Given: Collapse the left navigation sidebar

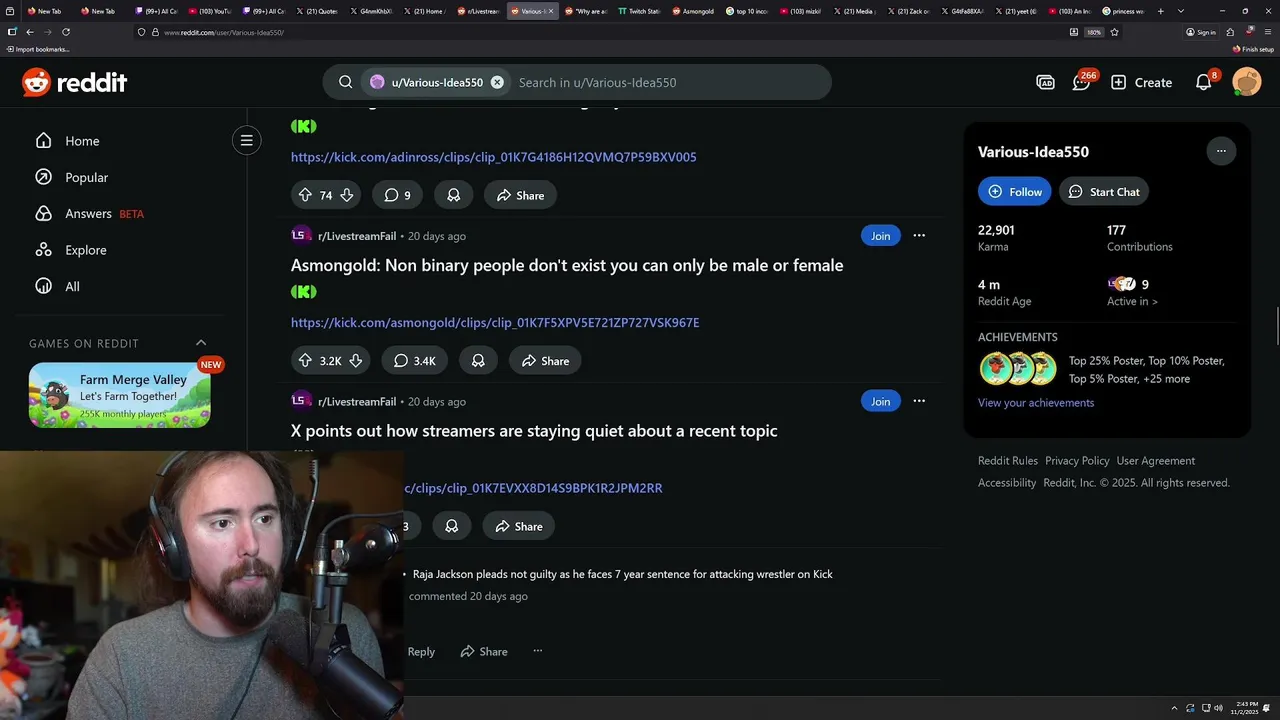Looking at the screenshot, I should (246, 140).
